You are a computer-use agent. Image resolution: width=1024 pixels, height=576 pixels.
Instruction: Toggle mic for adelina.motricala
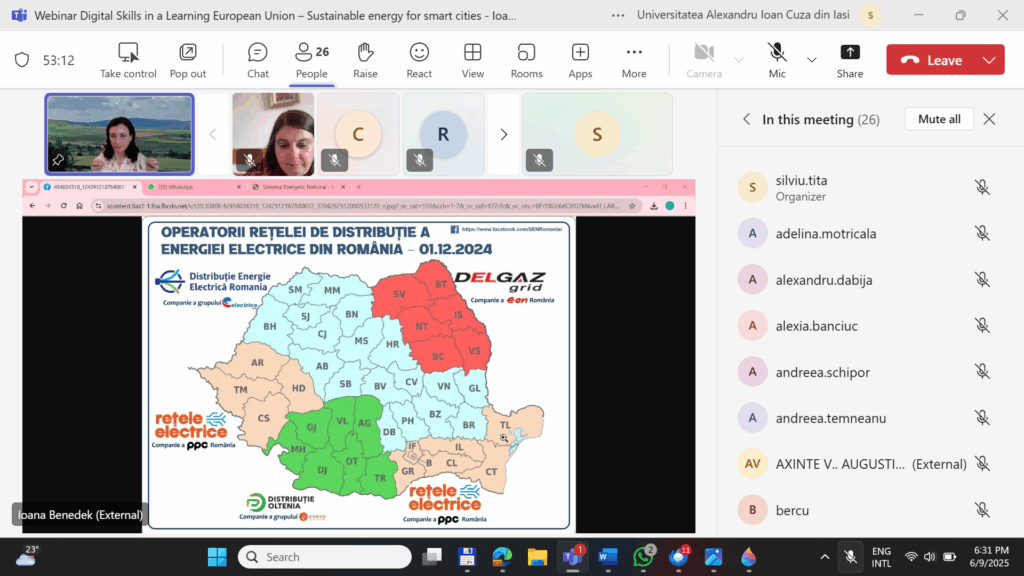point(982,233)
